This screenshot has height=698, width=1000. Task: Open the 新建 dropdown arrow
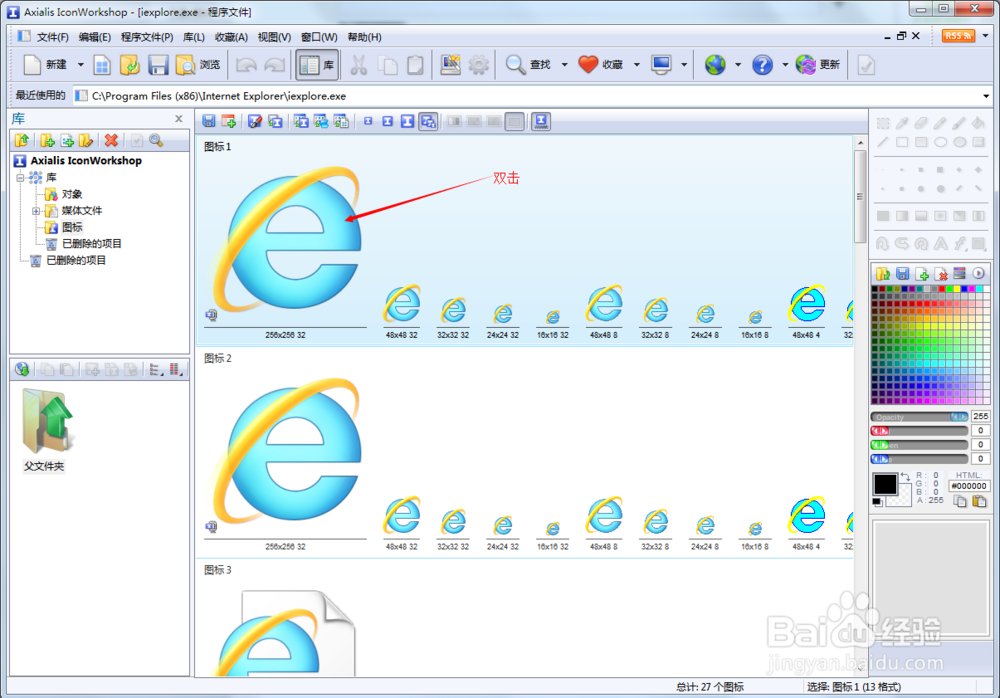[80, 64]
